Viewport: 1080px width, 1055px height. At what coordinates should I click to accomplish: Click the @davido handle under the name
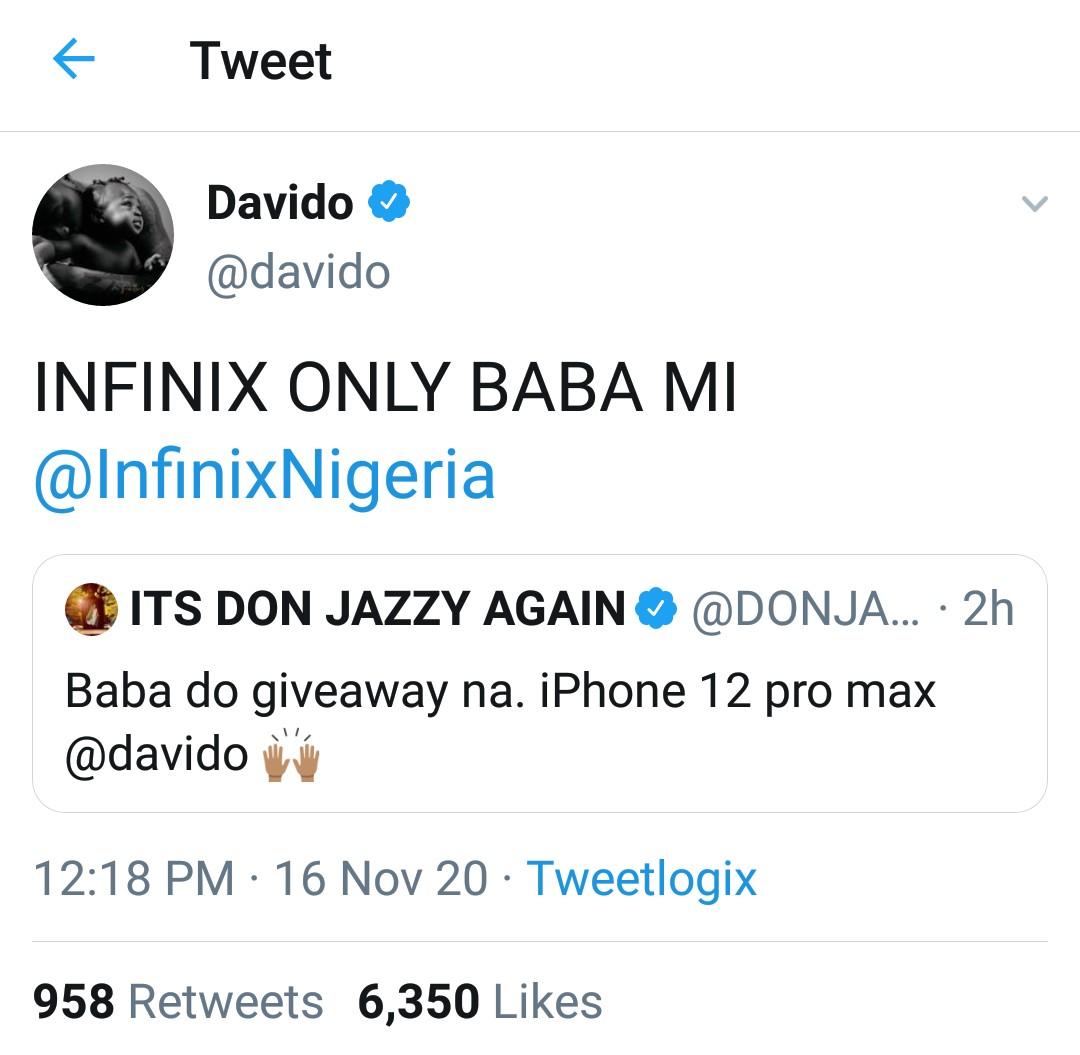click(298, 272)
